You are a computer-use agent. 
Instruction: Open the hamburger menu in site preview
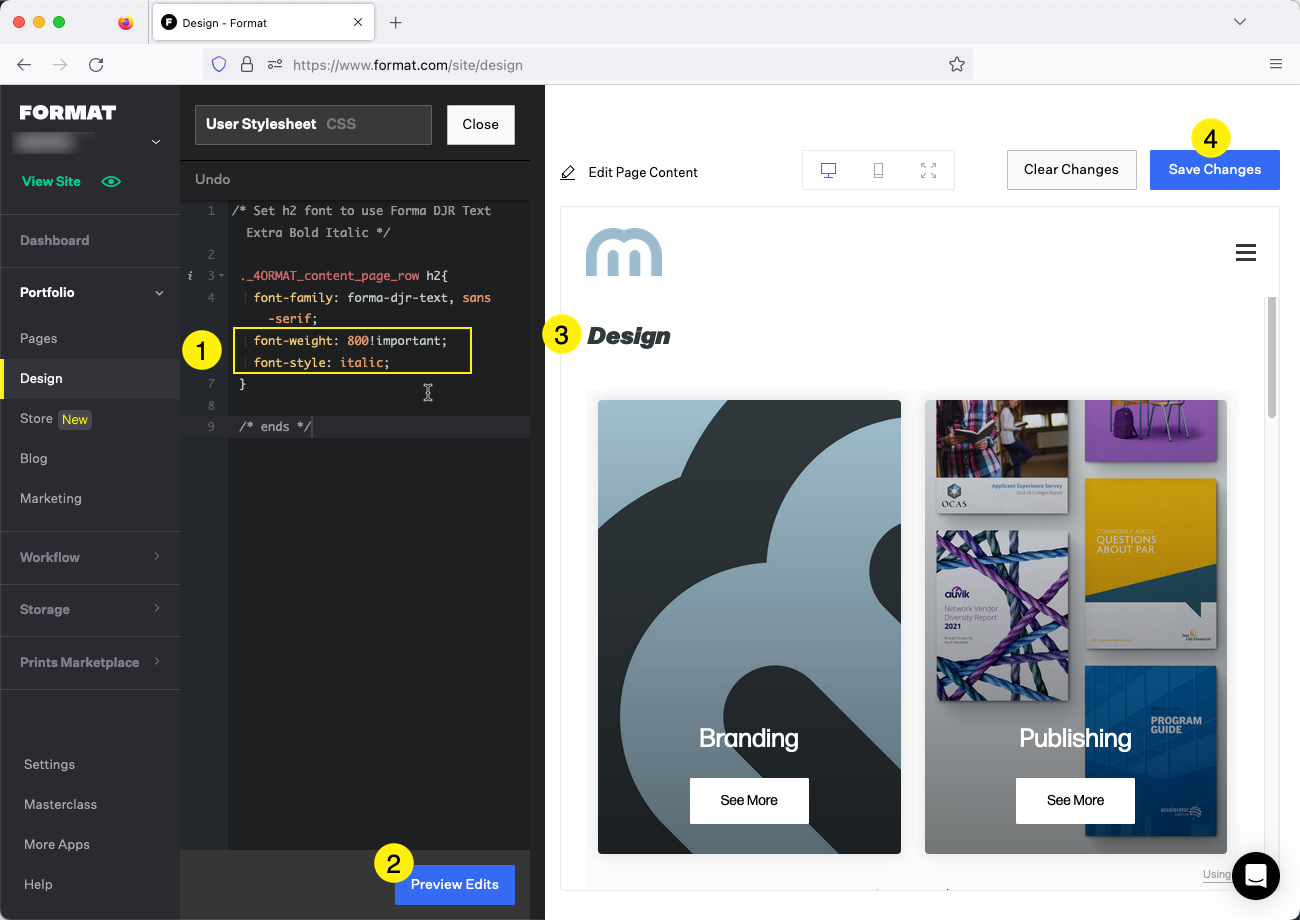coord(1246,252)
